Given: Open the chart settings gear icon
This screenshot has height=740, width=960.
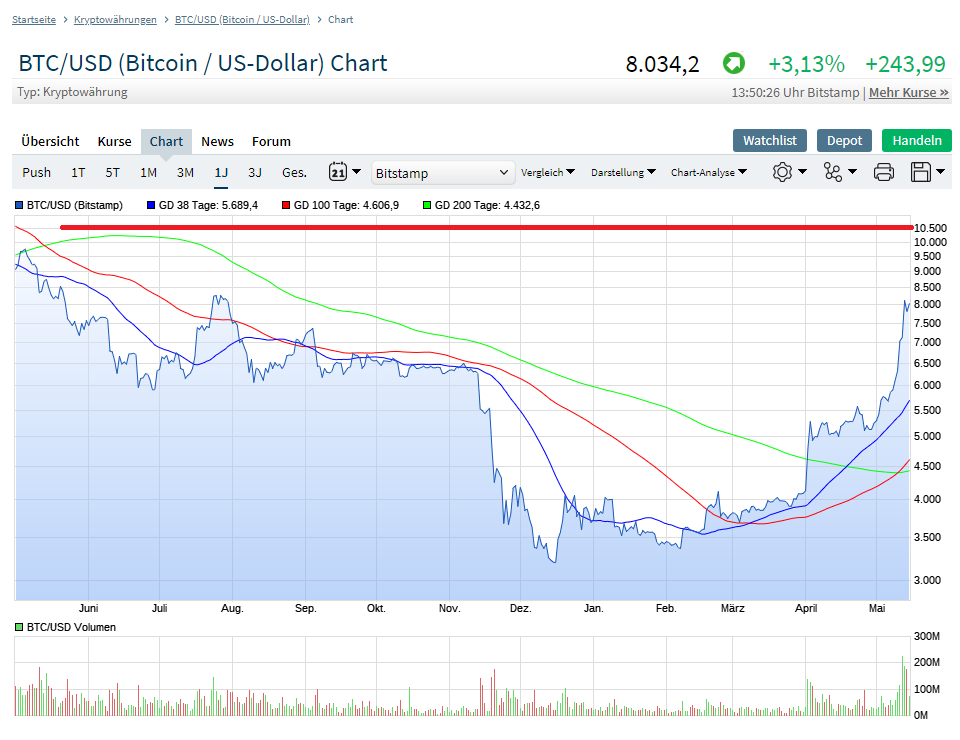Looking at the screenshot, I should [782, 172].
